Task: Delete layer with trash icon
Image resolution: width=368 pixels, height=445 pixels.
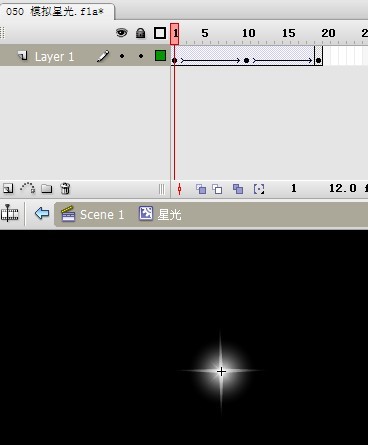Action: [65, 188]
